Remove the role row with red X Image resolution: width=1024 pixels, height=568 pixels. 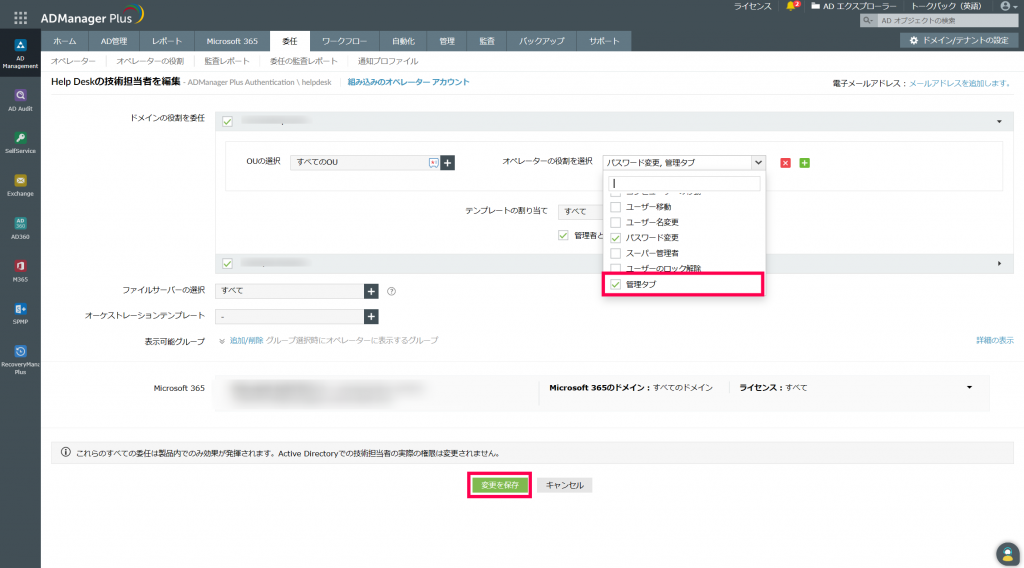click(x=786, y=163)
